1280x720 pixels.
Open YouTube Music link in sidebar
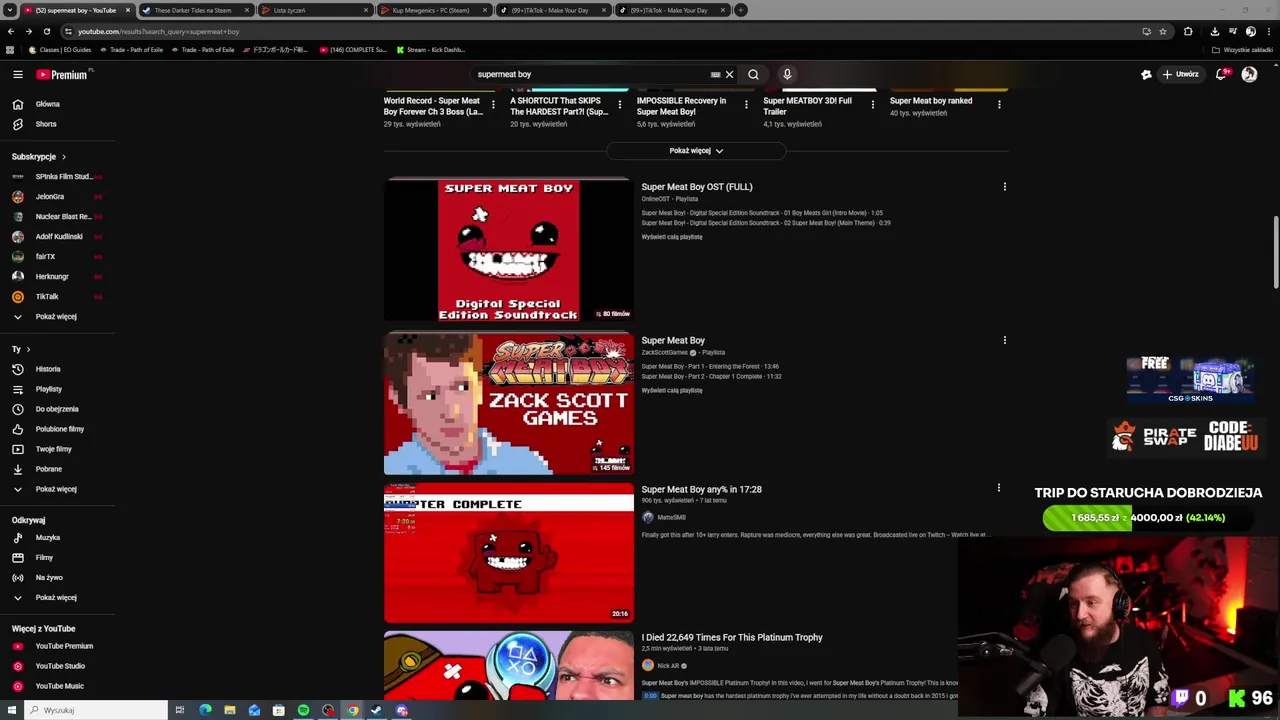(x=58, y=686)
